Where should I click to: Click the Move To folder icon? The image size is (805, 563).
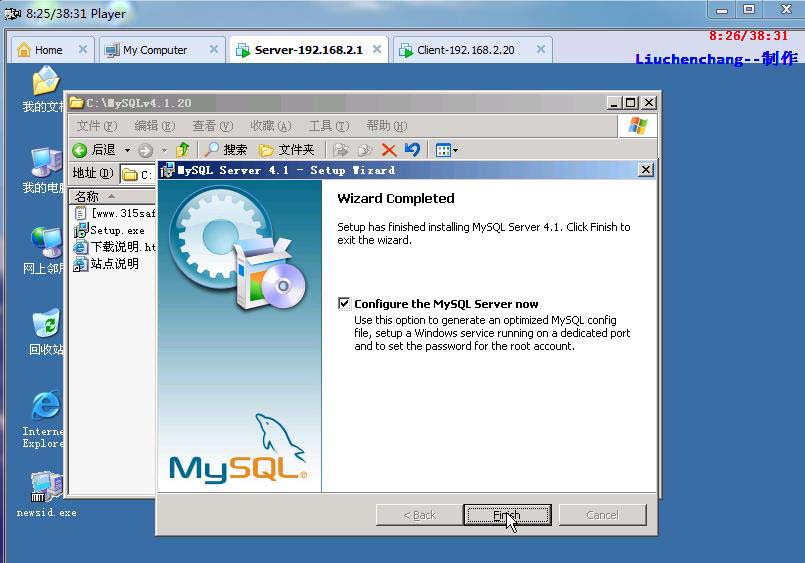point(340,150)
